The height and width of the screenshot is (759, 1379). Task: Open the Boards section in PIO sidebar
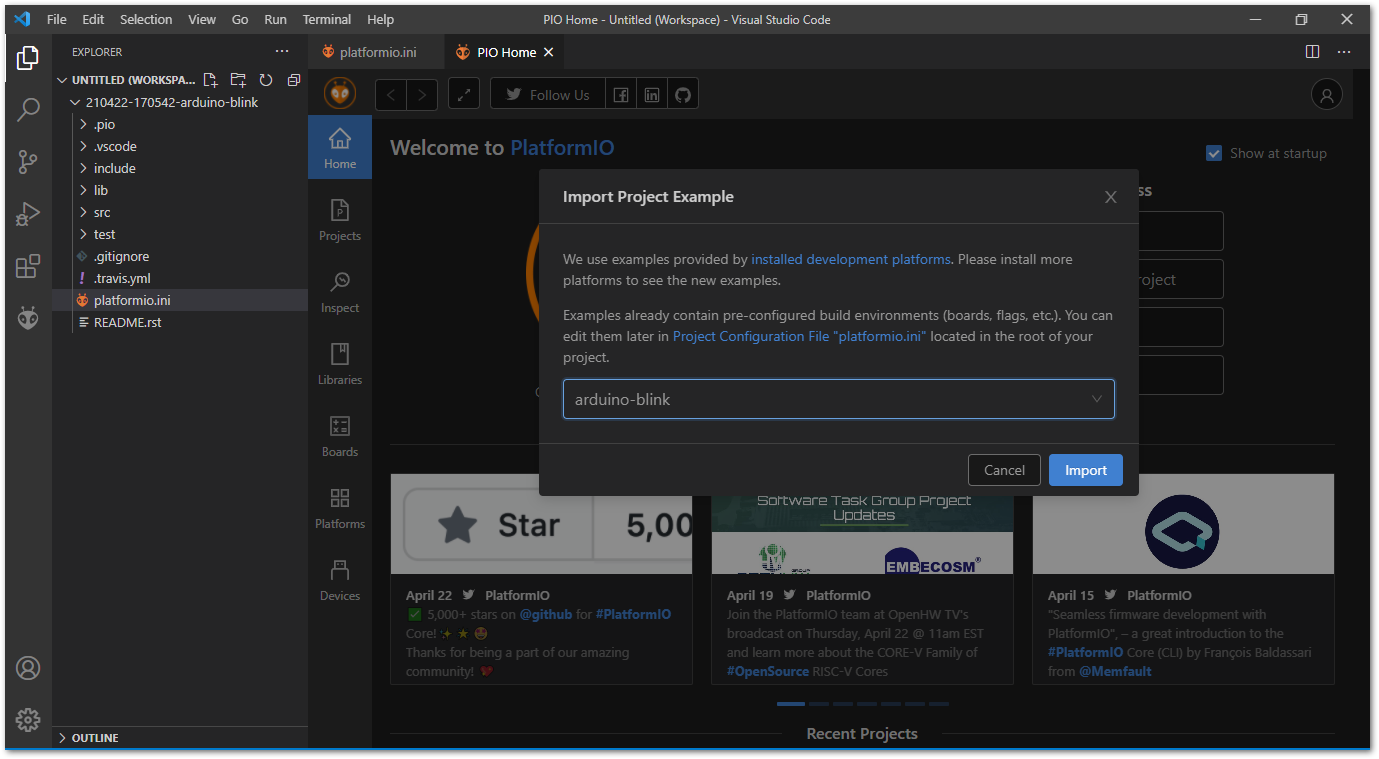tap(340, 436)
